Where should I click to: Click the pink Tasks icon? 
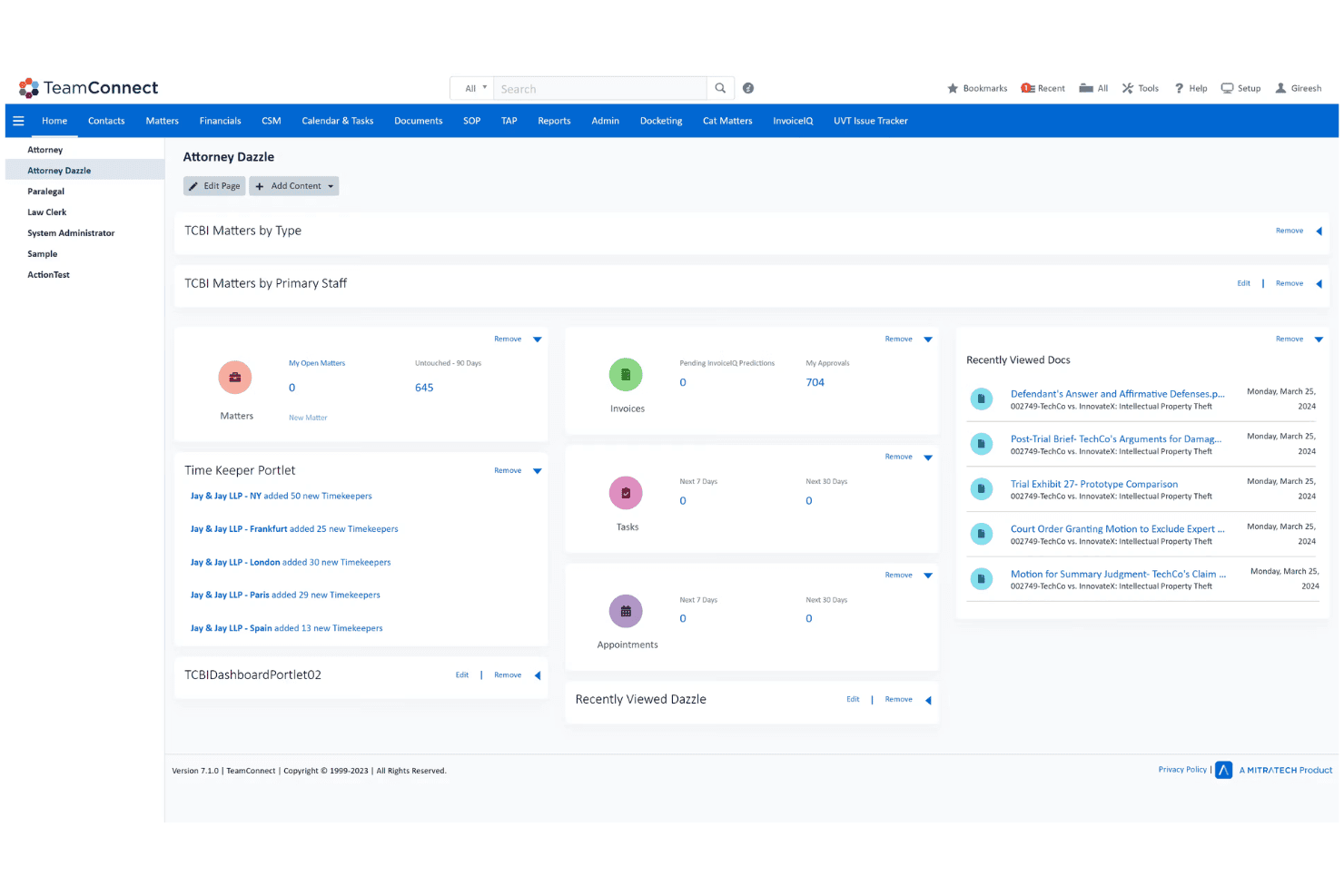click(x=626, y=493)
